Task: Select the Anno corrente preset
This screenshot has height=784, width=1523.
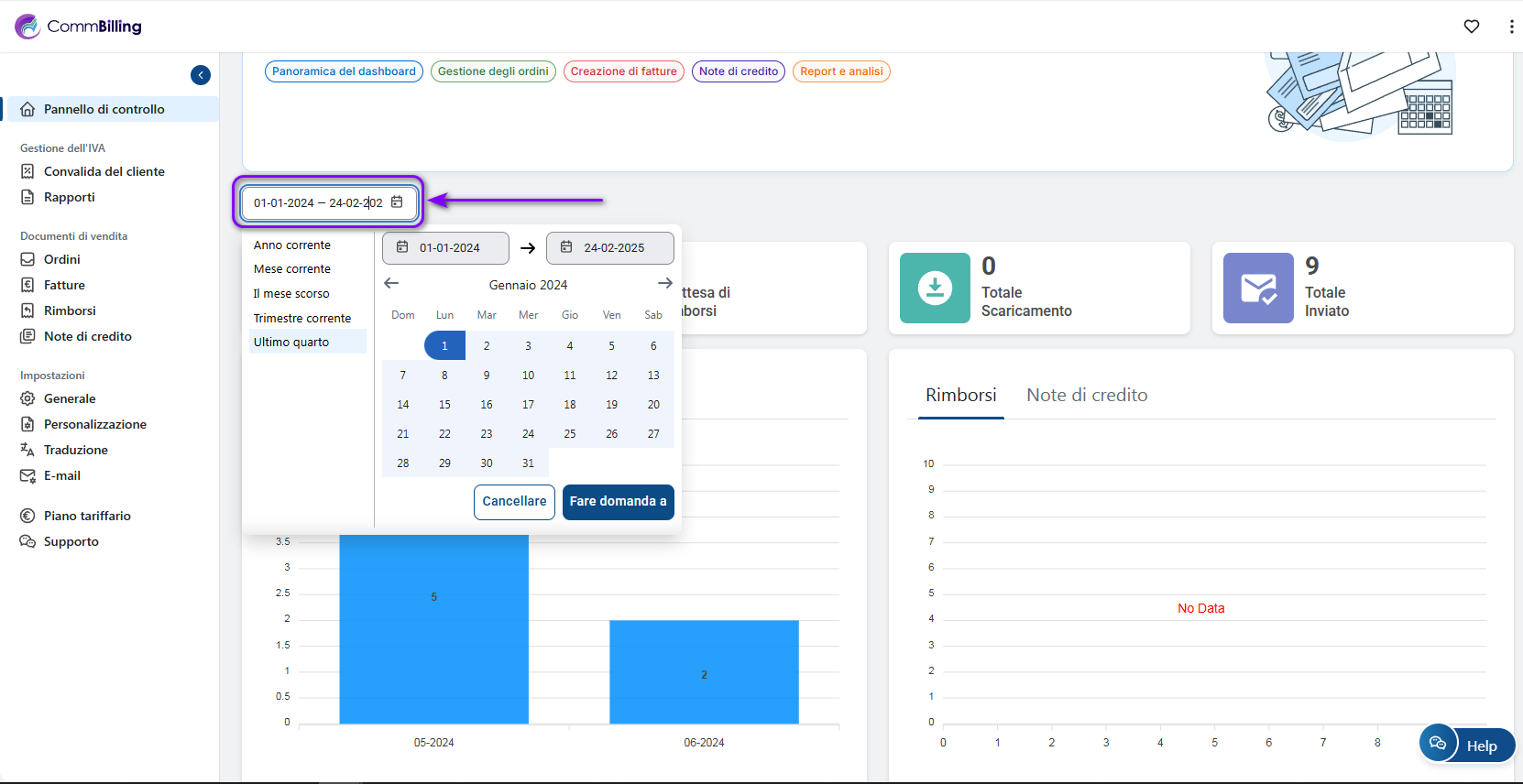Action: pos(292,245)
